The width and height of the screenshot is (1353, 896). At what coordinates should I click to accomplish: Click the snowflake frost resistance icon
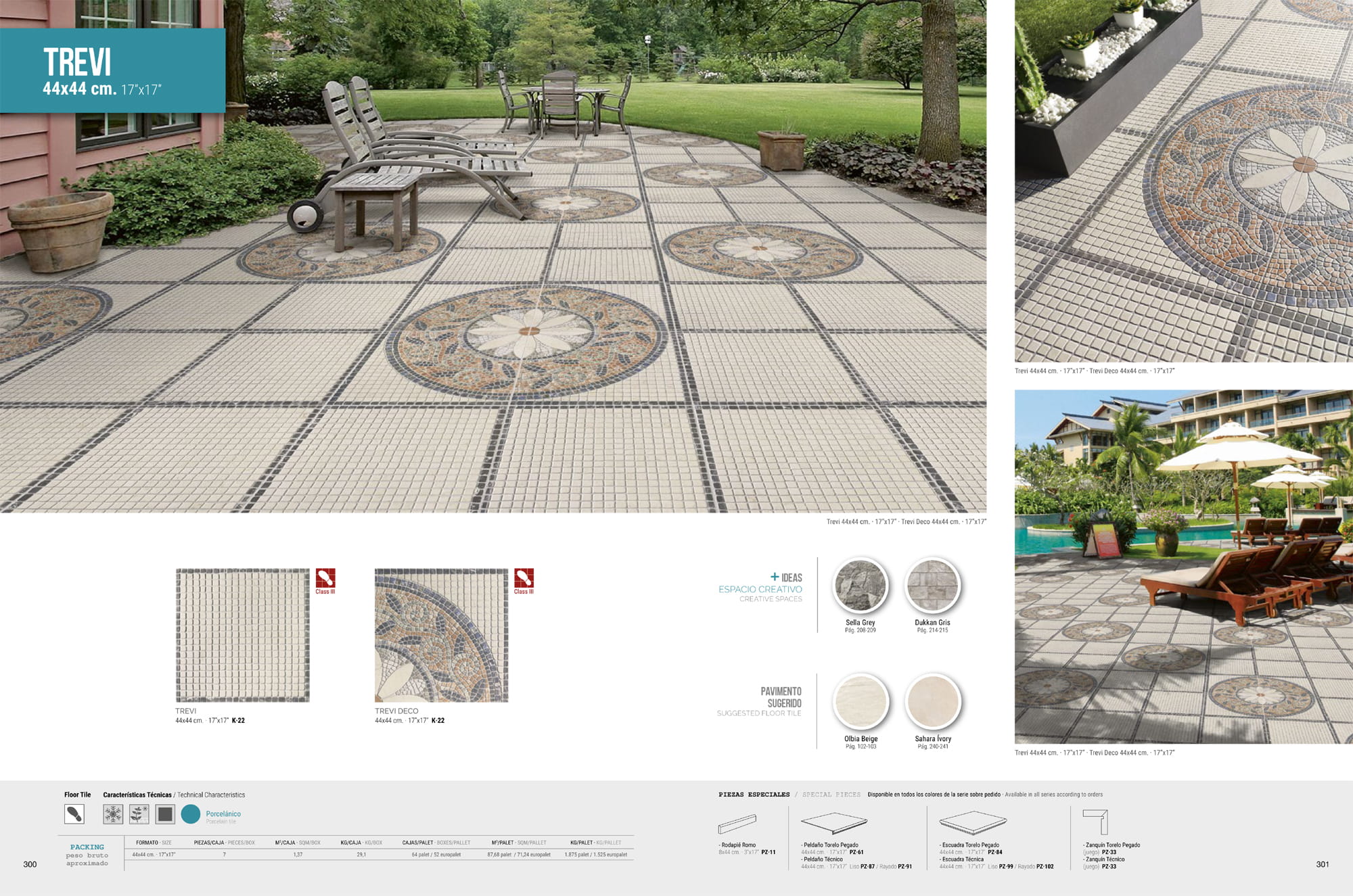pyautogui.click(x=113, y=814)
